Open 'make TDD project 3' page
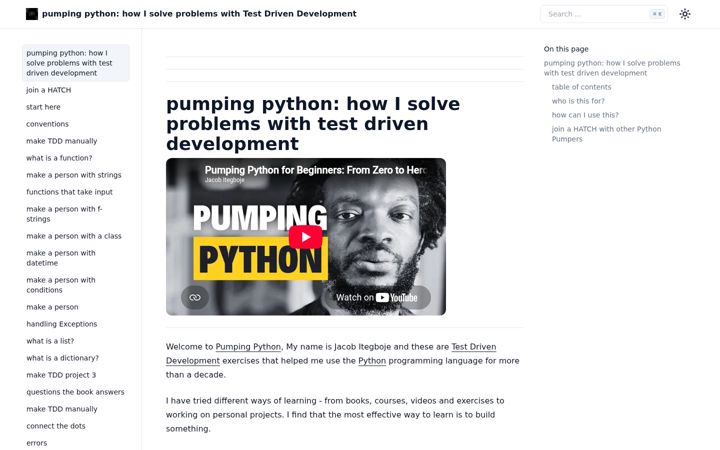This screenshot has width=720, height=450. [61, 375]
